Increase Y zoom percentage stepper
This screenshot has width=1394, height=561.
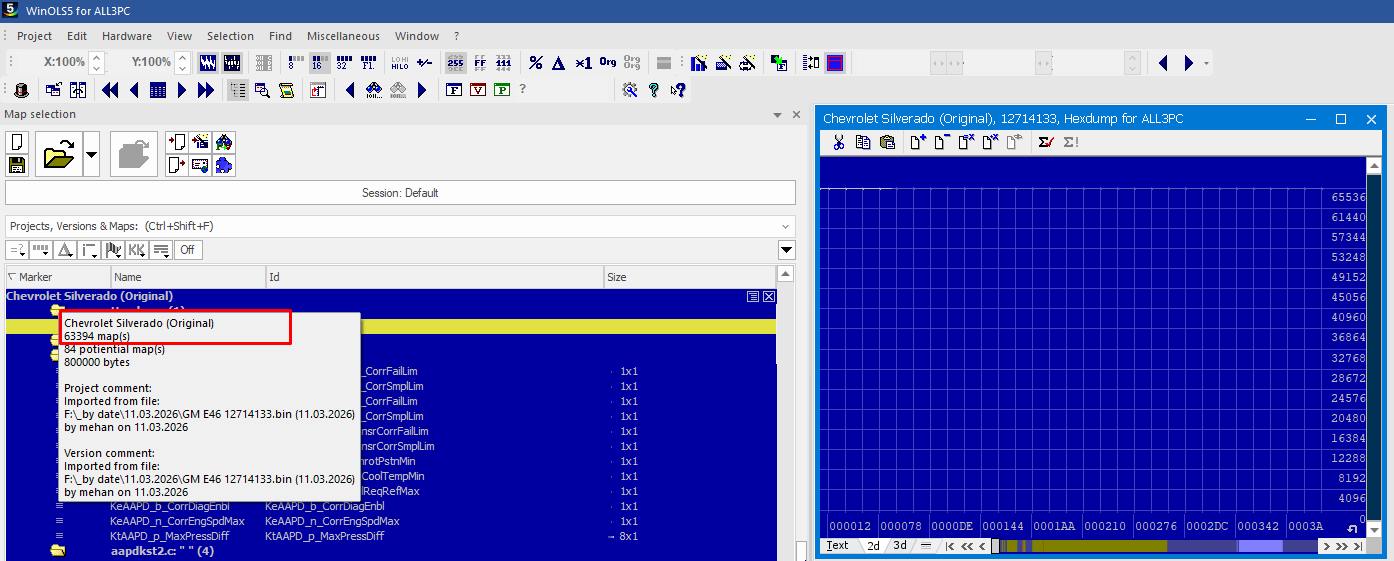point(182,57)
